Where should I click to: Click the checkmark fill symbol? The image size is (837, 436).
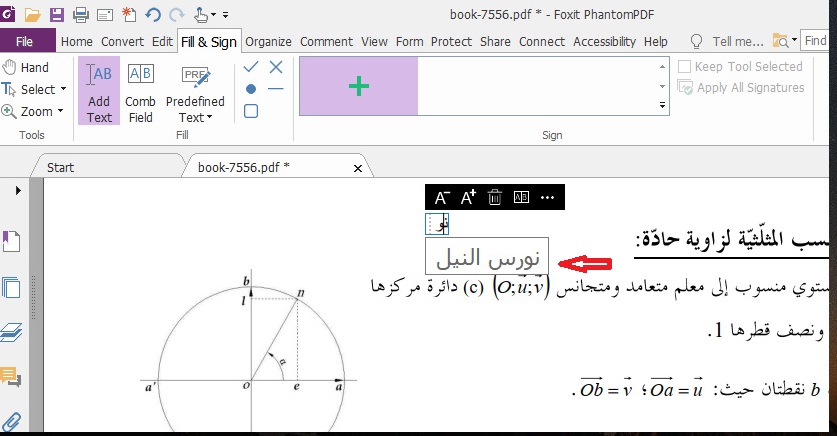251,67
